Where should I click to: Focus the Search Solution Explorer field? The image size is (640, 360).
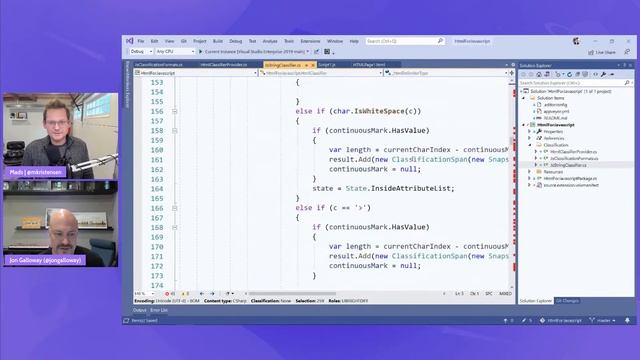[x=576, y=83]
